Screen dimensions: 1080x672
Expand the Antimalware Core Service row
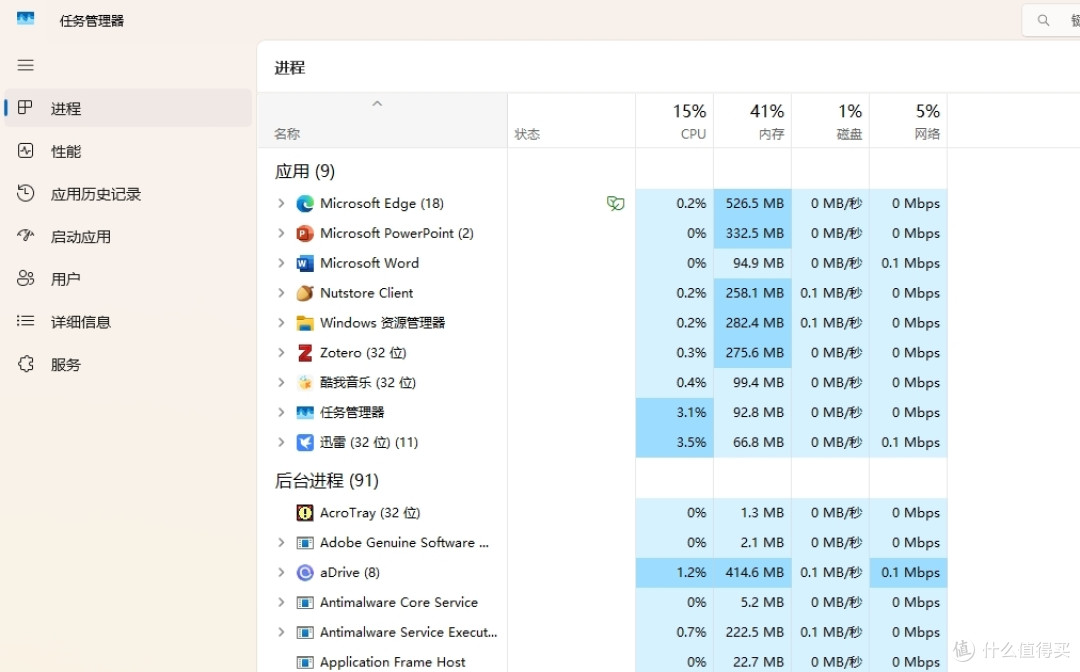pyautogui.click(x=281, y=602)
